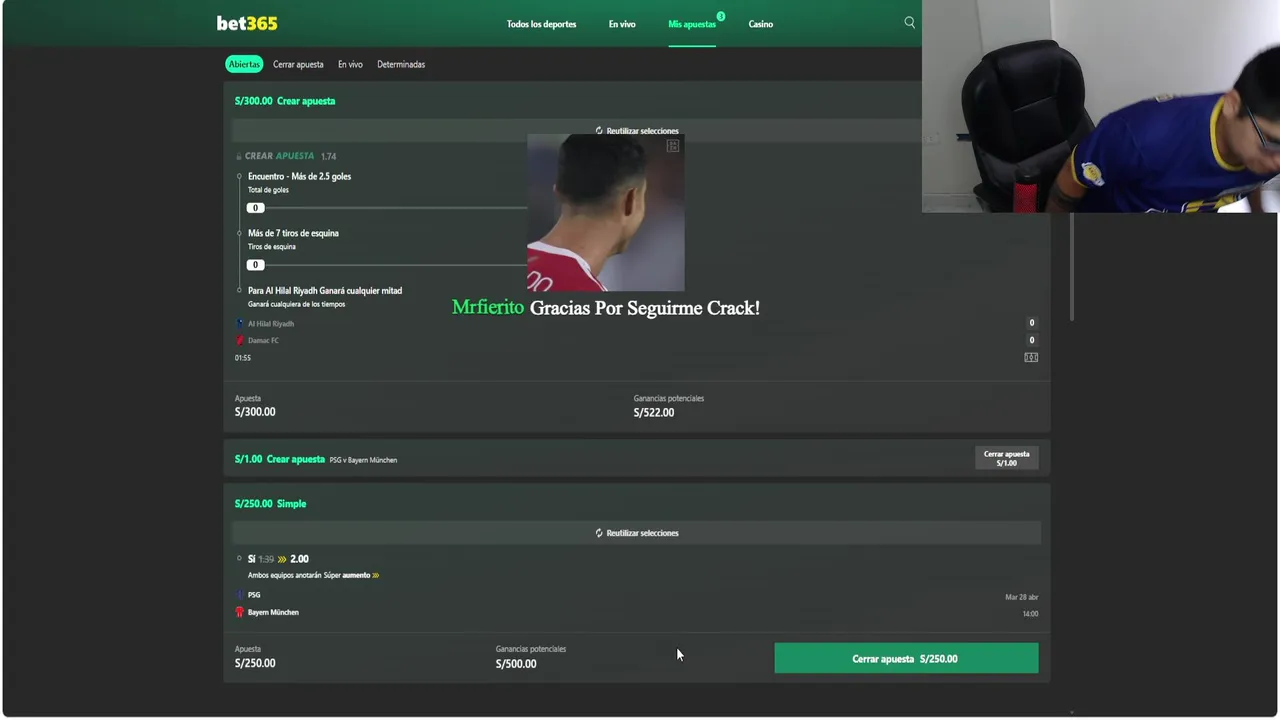The image size is (1280, 720).
Task: Go to En vivo in top navigation
Action: pyautogui.click(x=622, y=24)
